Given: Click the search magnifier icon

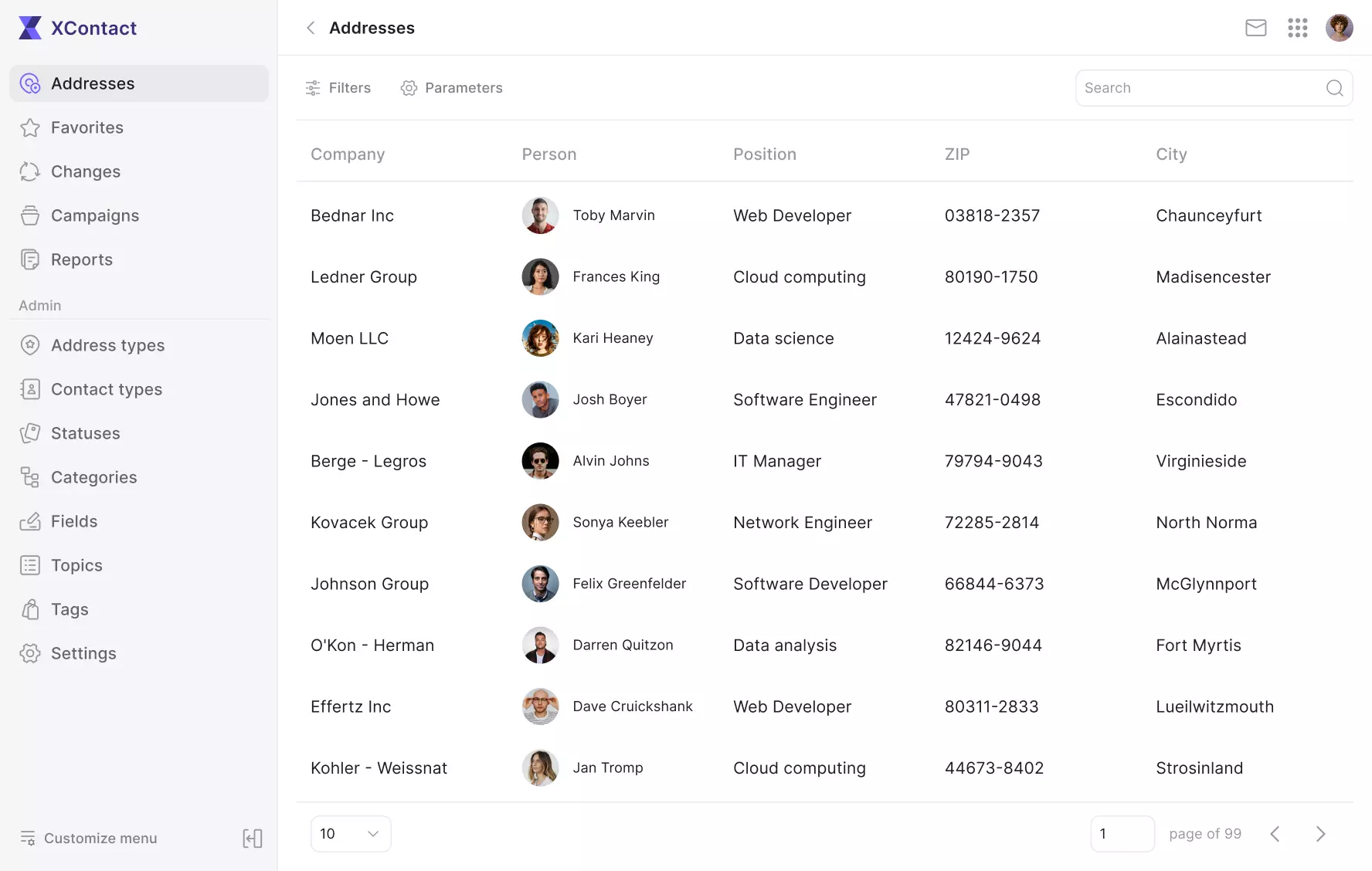Looking at the screenshot, I should pos(1334,88).
